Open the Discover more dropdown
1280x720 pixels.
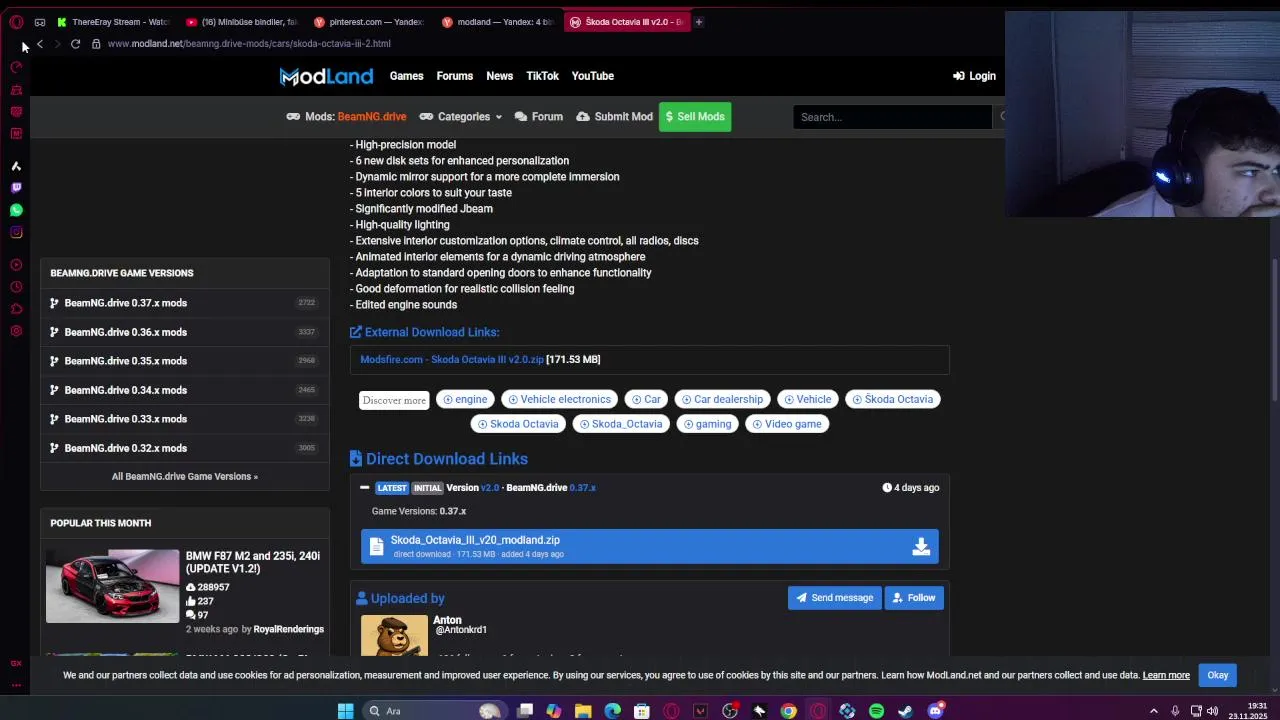(394, 400)
